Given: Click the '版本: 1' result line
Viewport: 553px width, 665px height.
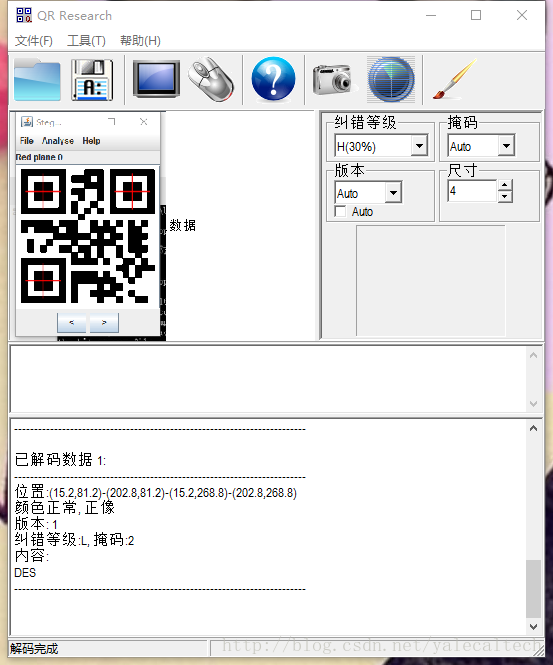Looking at the screenshot, I should pos(36,524).
